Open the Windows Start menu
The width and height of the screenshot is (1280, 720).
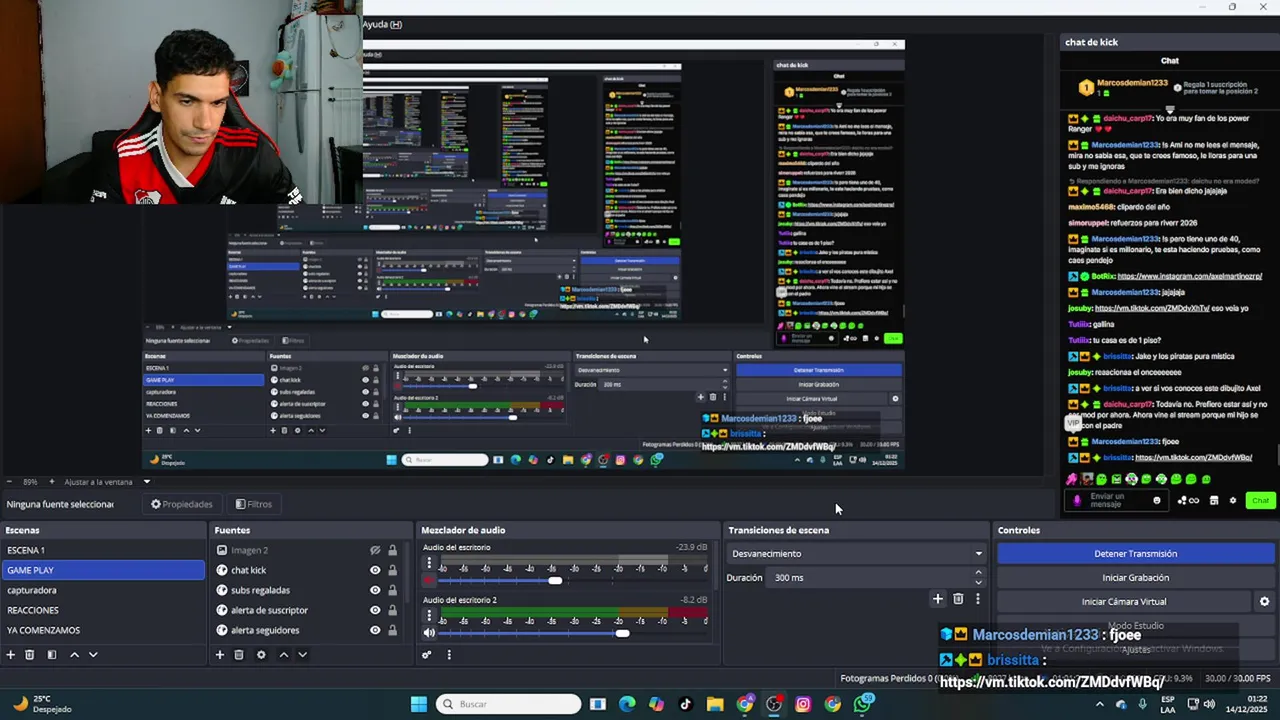(x=419, y=704)
